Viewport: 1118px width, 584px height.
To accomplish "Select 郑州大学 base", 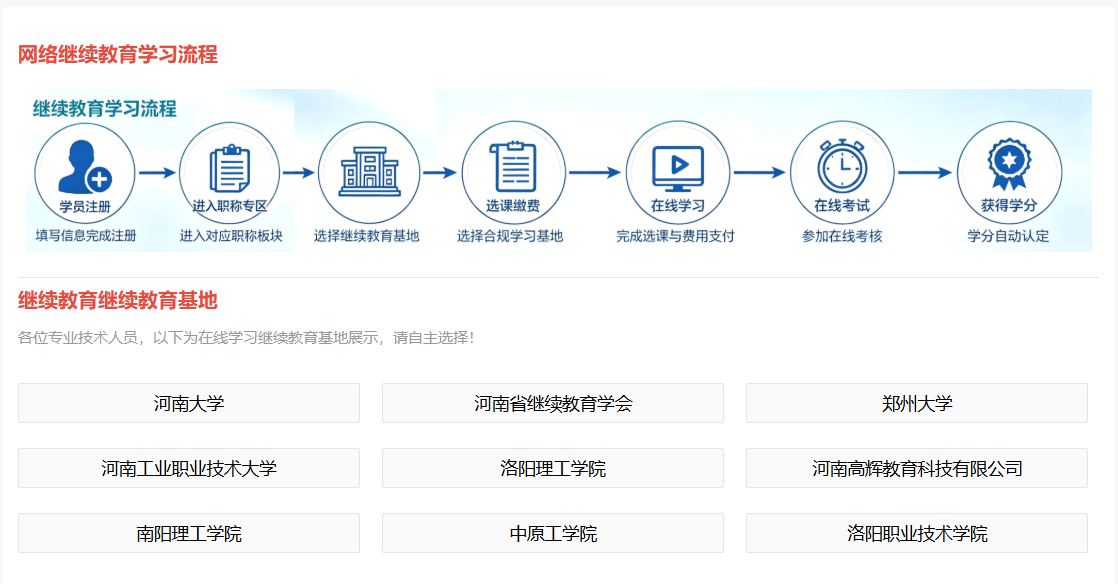I will click(x=917, y=403).
